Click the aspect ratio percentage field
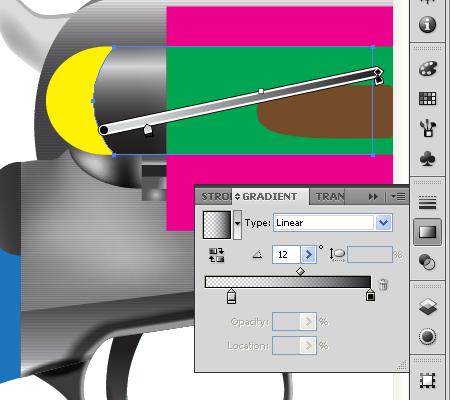Image resolution: width=450 pixels, height=400 pixels. (x=370, y=255)
